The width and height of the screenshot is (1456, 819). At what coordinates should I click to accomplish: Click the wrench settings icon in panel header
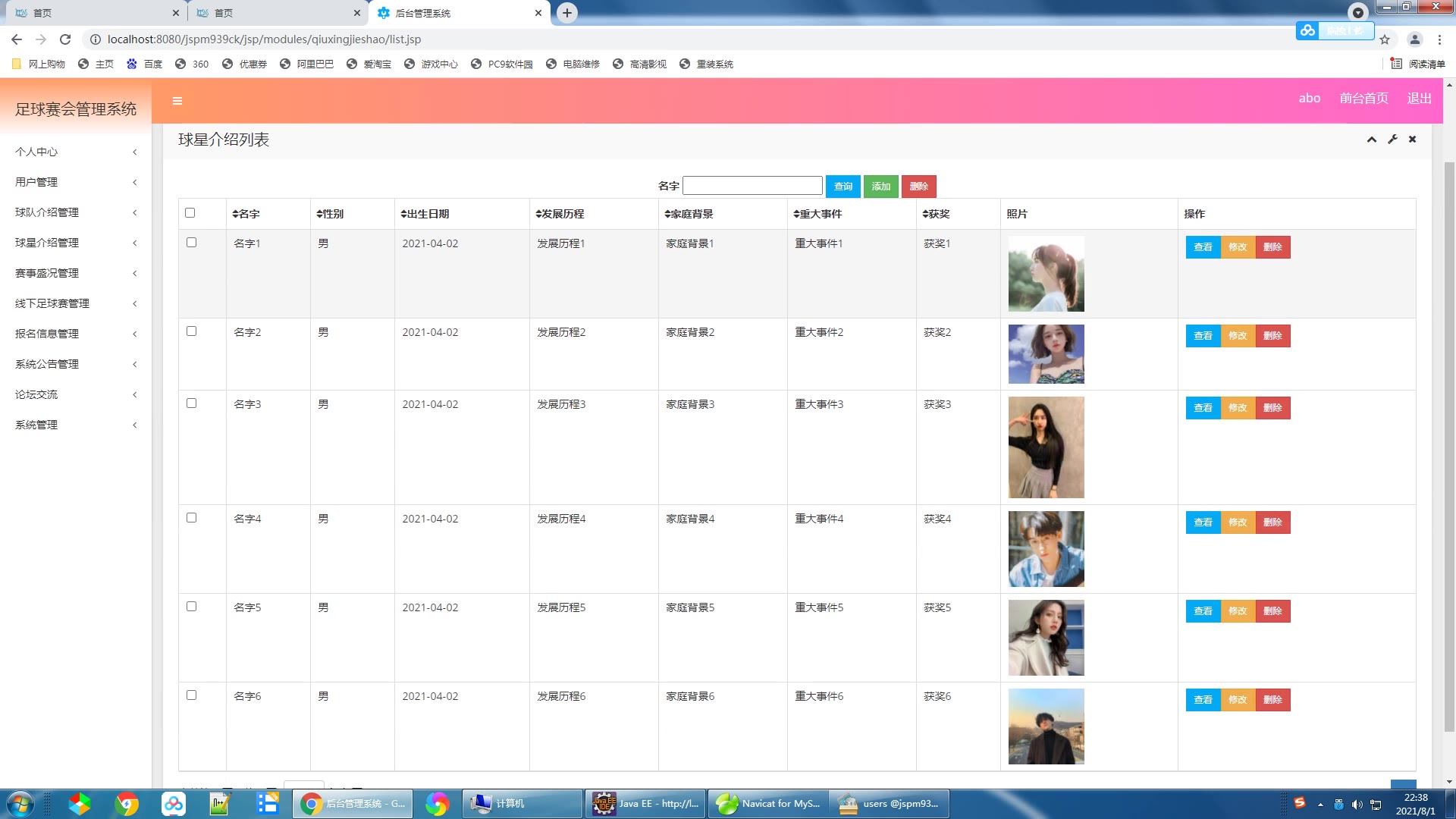point(1392,140)
